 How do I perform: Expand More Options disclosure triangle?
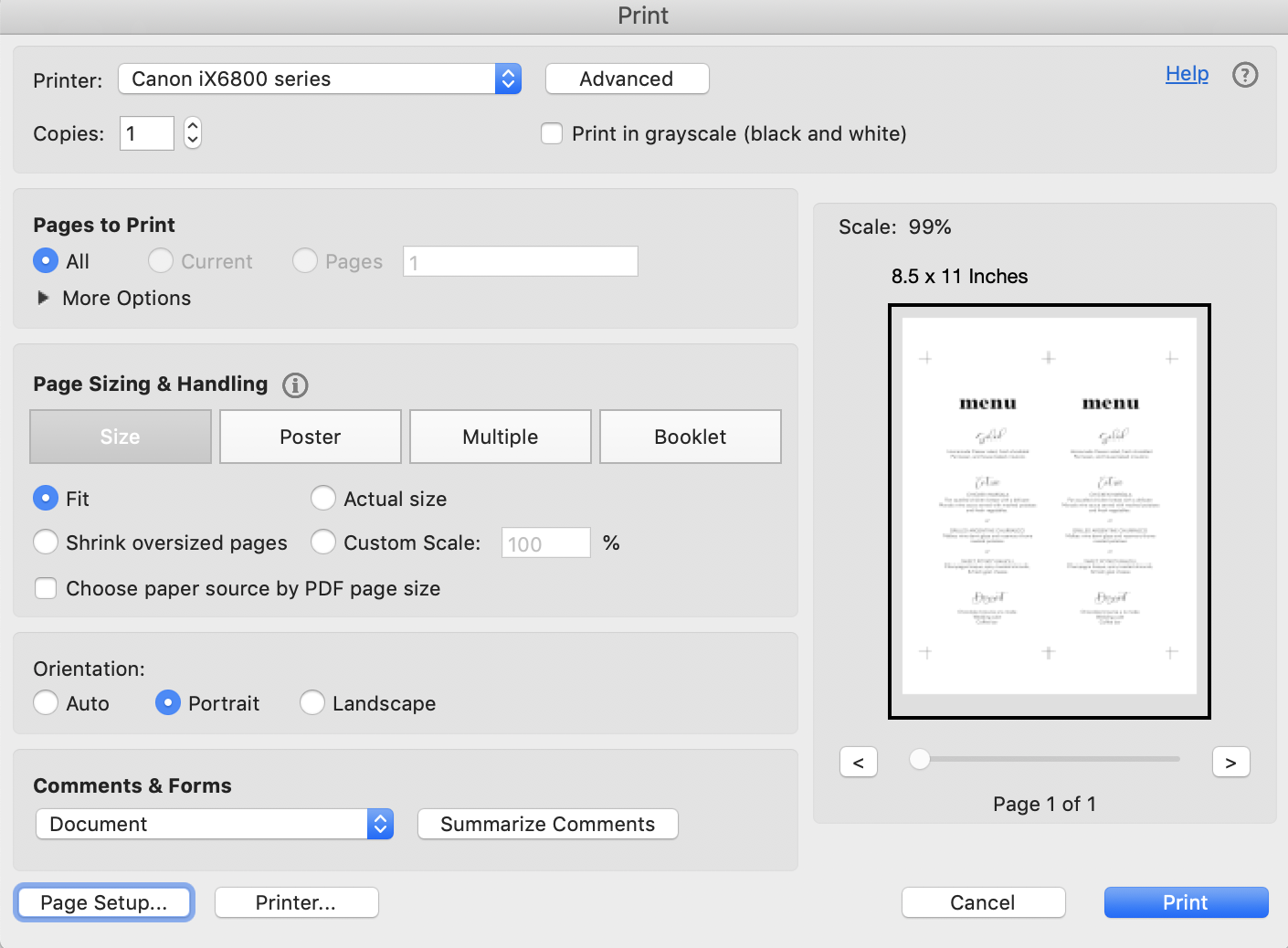(x=43, y=298)
